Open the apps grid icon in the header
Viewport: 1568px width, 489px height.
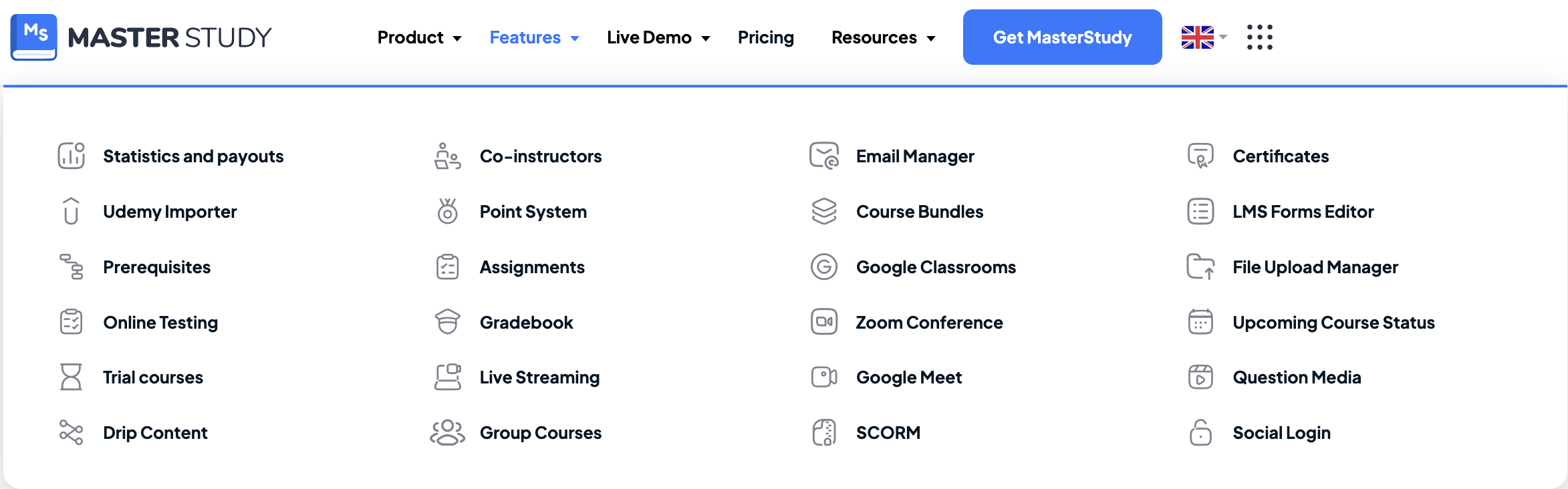click(1259, 37)
